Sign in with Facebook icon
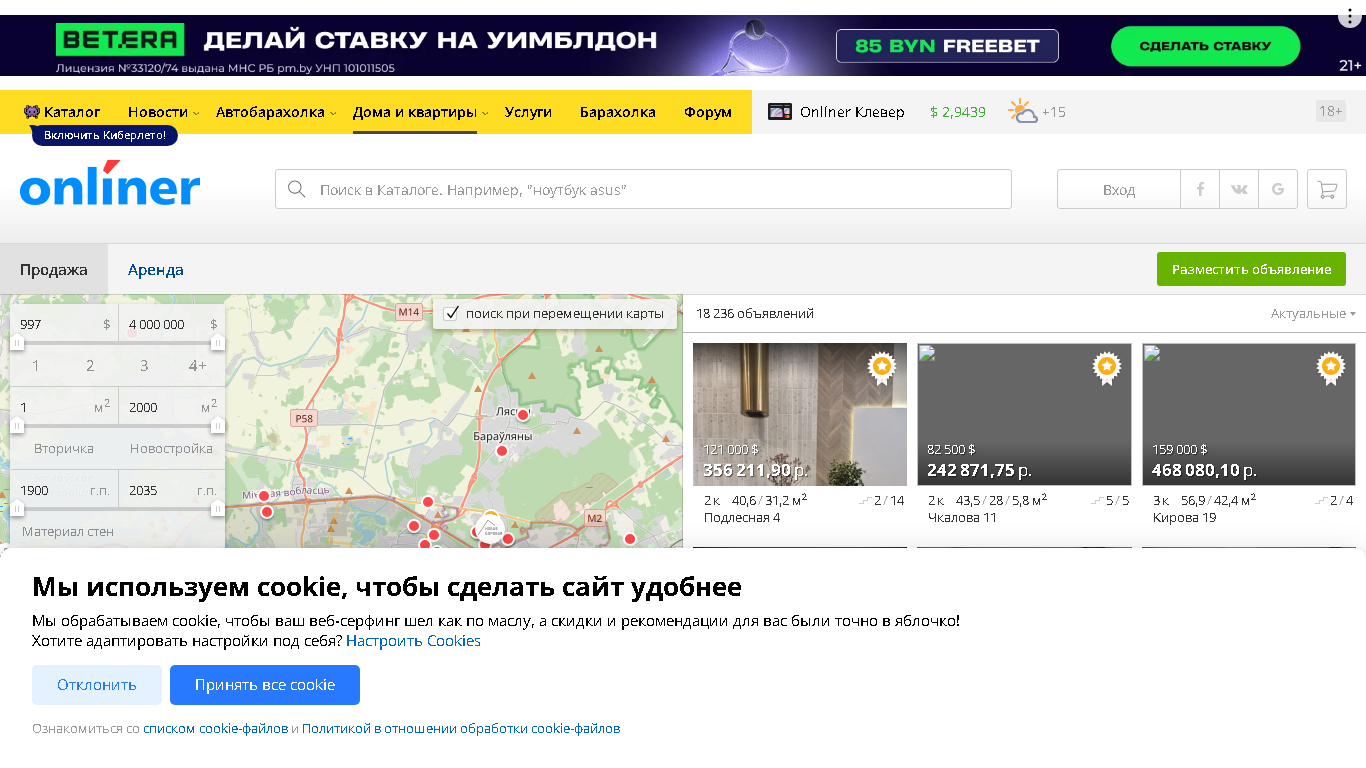This screenshot has width=1366, height=768. click(1200, 189)
